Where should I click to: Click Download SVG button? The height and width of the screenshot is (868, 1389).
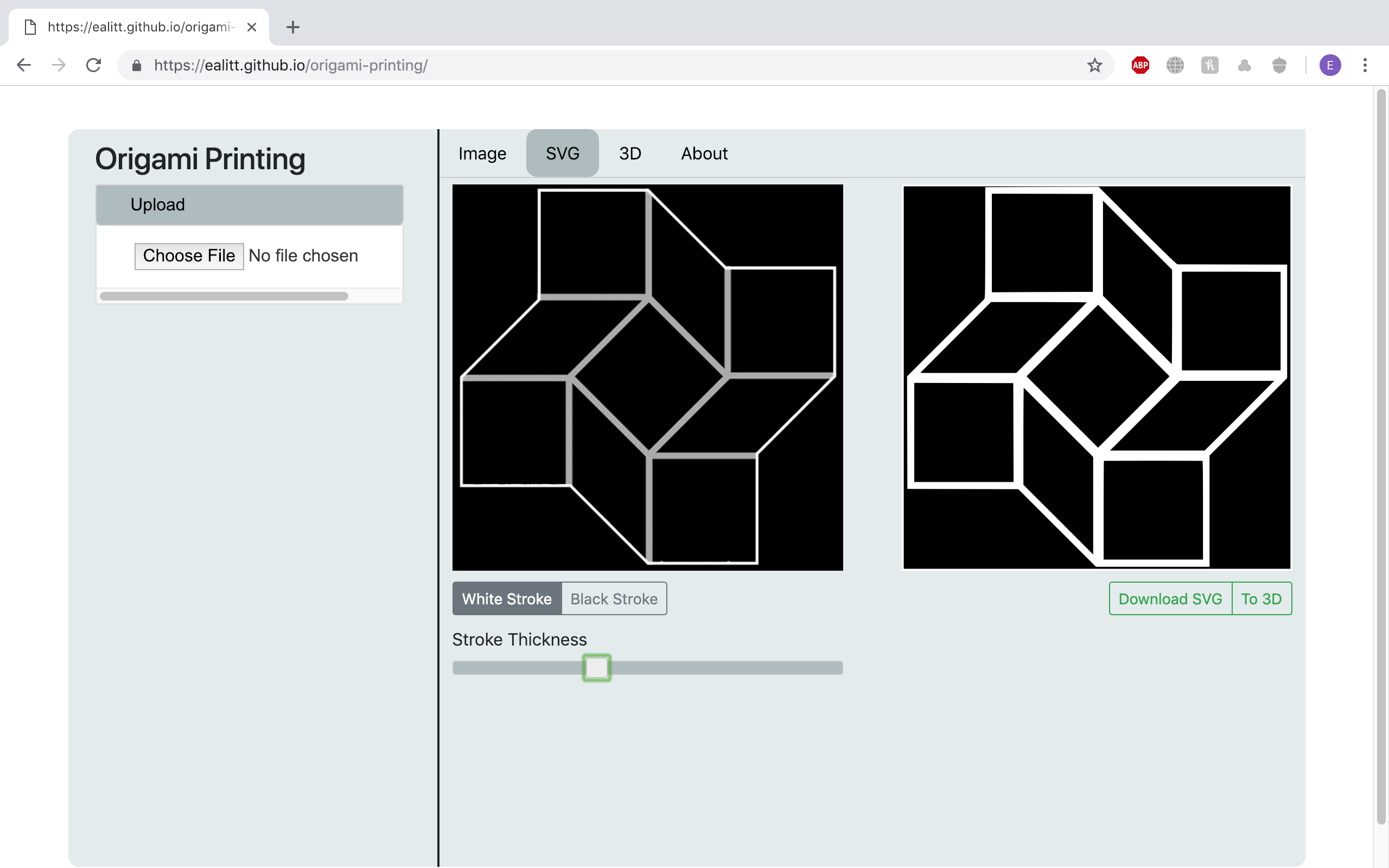1170,599
